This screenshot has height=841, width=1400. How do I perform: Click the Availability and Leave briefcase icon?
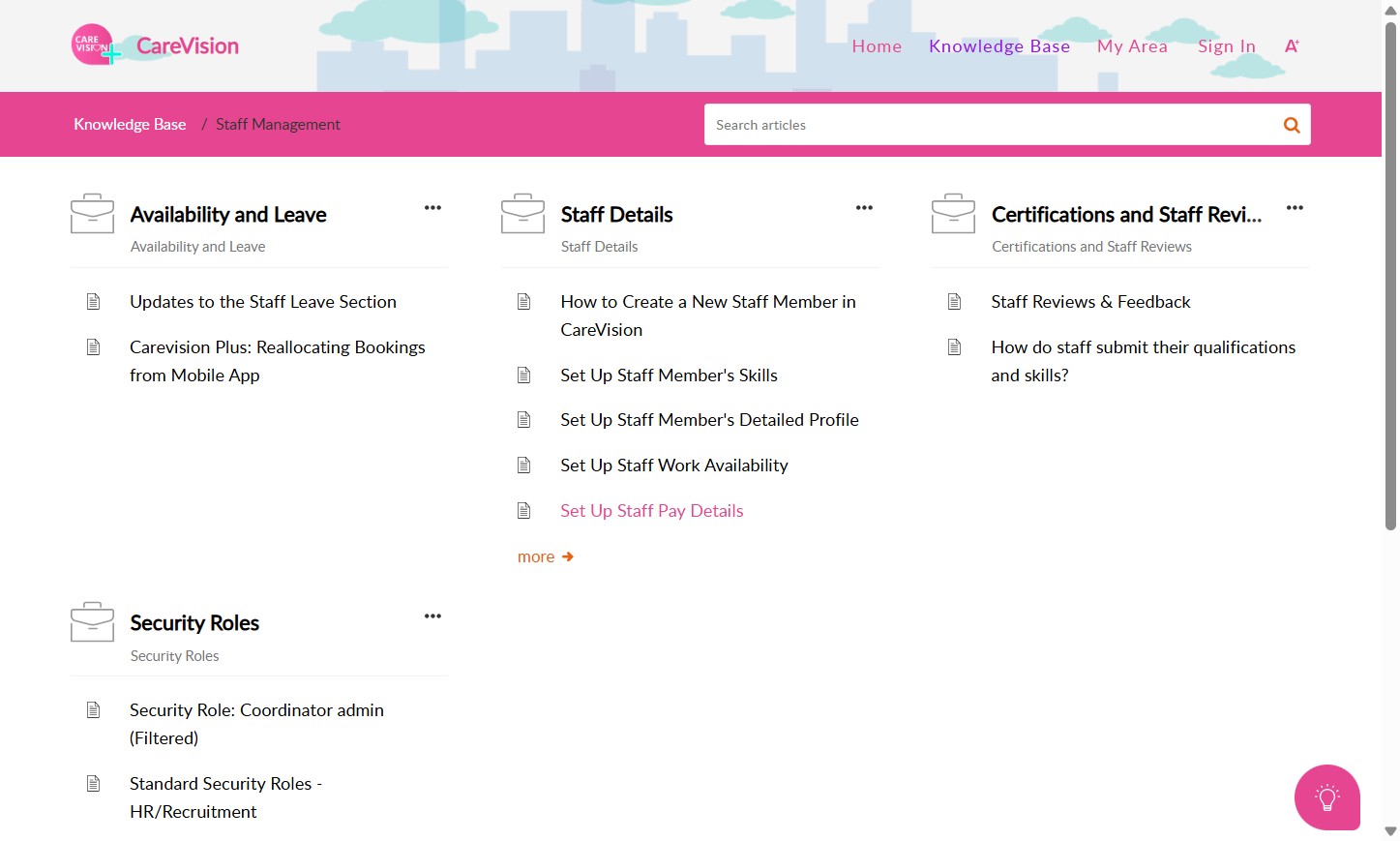[92, 214]
